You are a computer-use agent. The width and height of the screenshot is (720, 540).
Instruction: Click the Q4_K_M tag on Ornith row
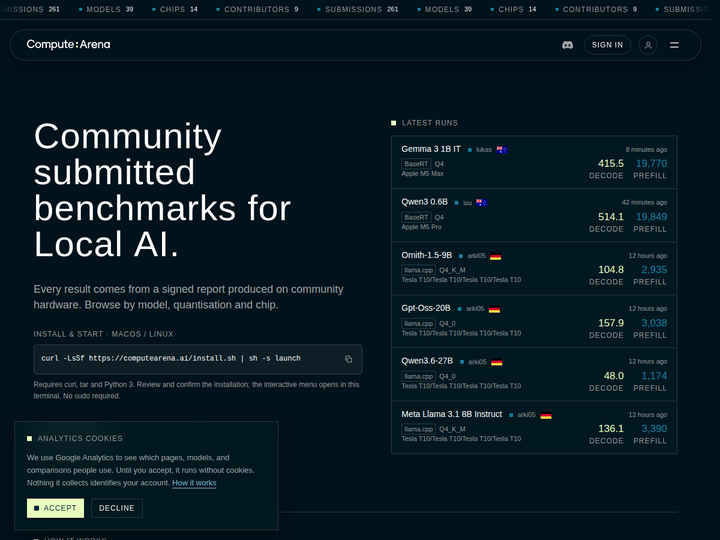tap(452, 270)
